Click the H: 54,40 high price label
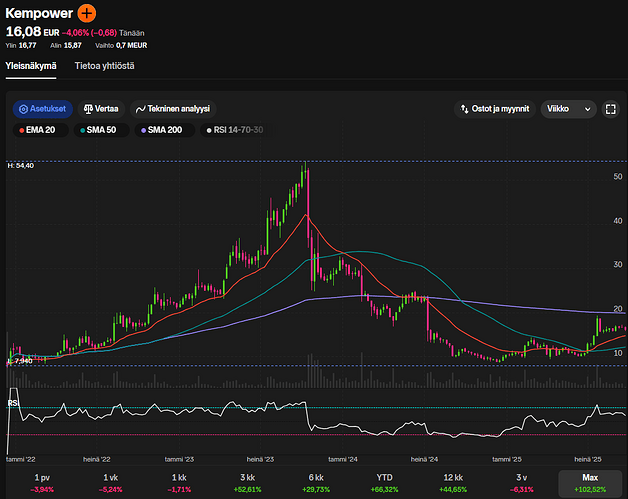Screen dimensions: 628x499 click(x=21, y=165)
